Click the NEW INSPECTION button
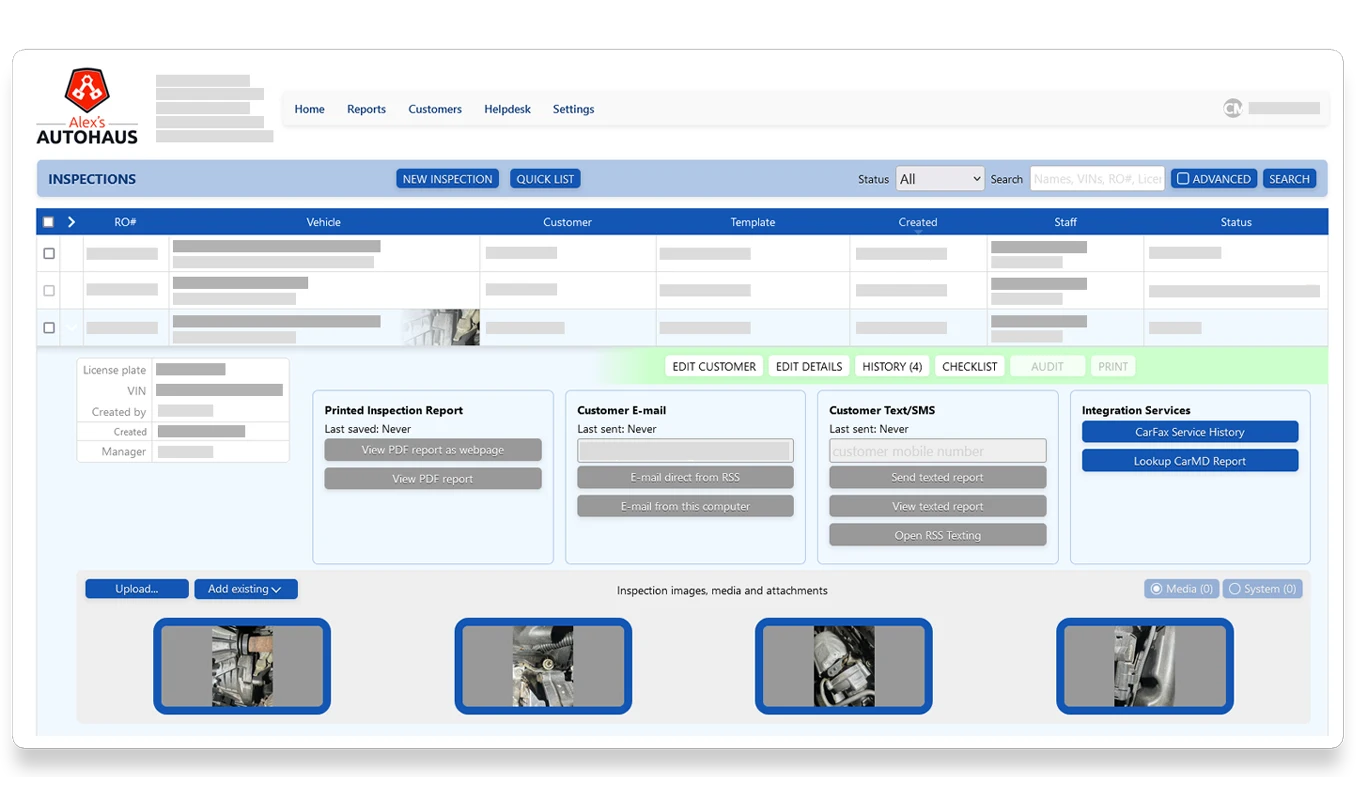Image resolution: width=1359 pixels, height=800 pixels. [447, 178]
